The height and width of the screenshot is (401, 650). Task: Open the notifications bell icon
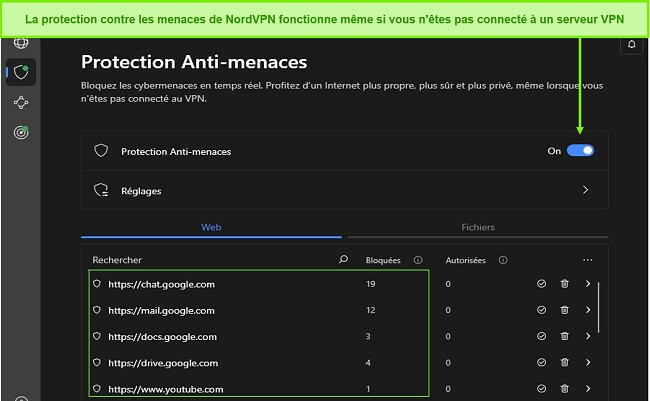click(631, 44)
